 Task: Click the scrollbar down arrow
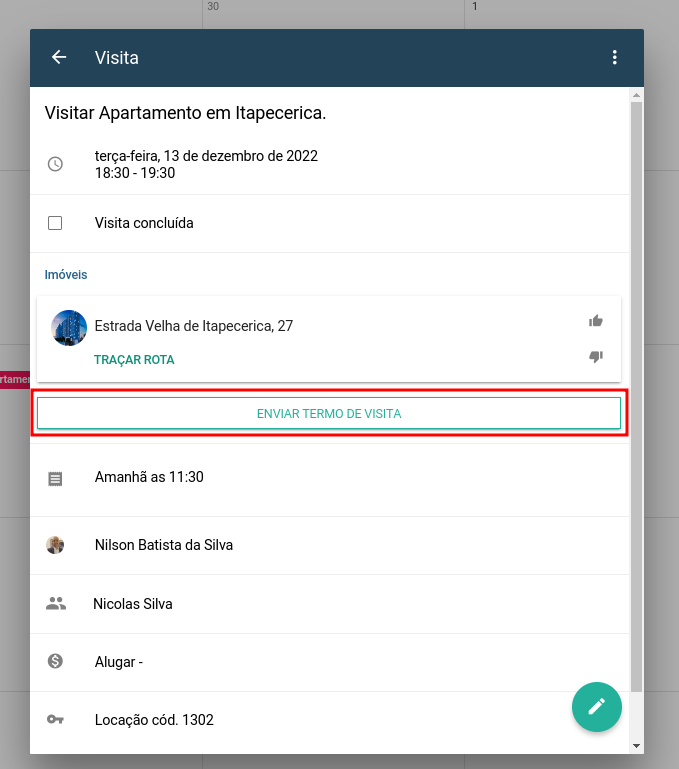636,746
